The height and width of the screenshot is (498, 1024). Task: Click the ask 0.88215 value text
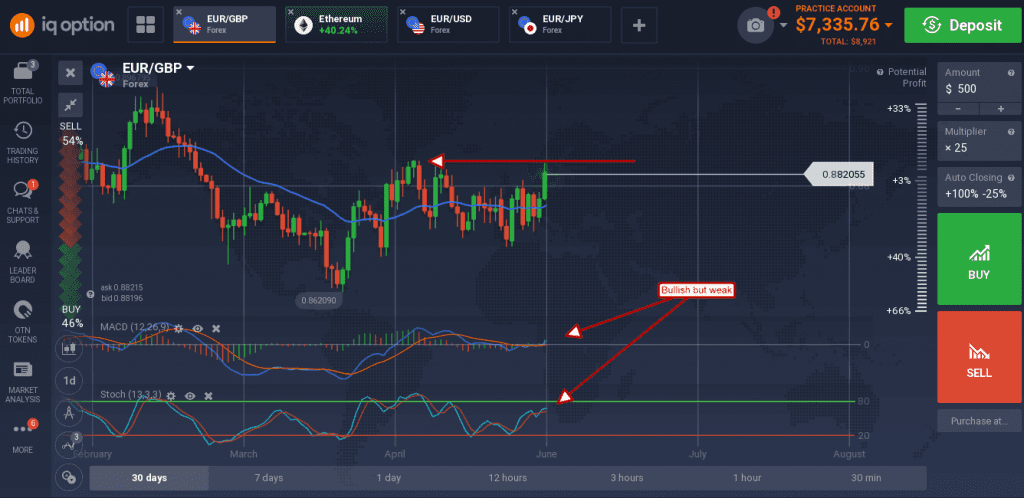point(122,287)
